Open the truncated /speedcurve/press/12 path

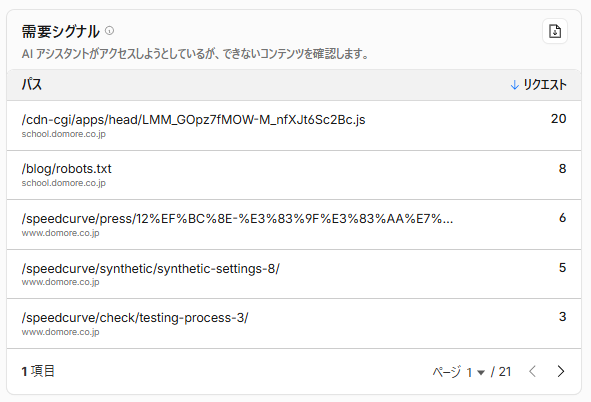tap(237, 219)
